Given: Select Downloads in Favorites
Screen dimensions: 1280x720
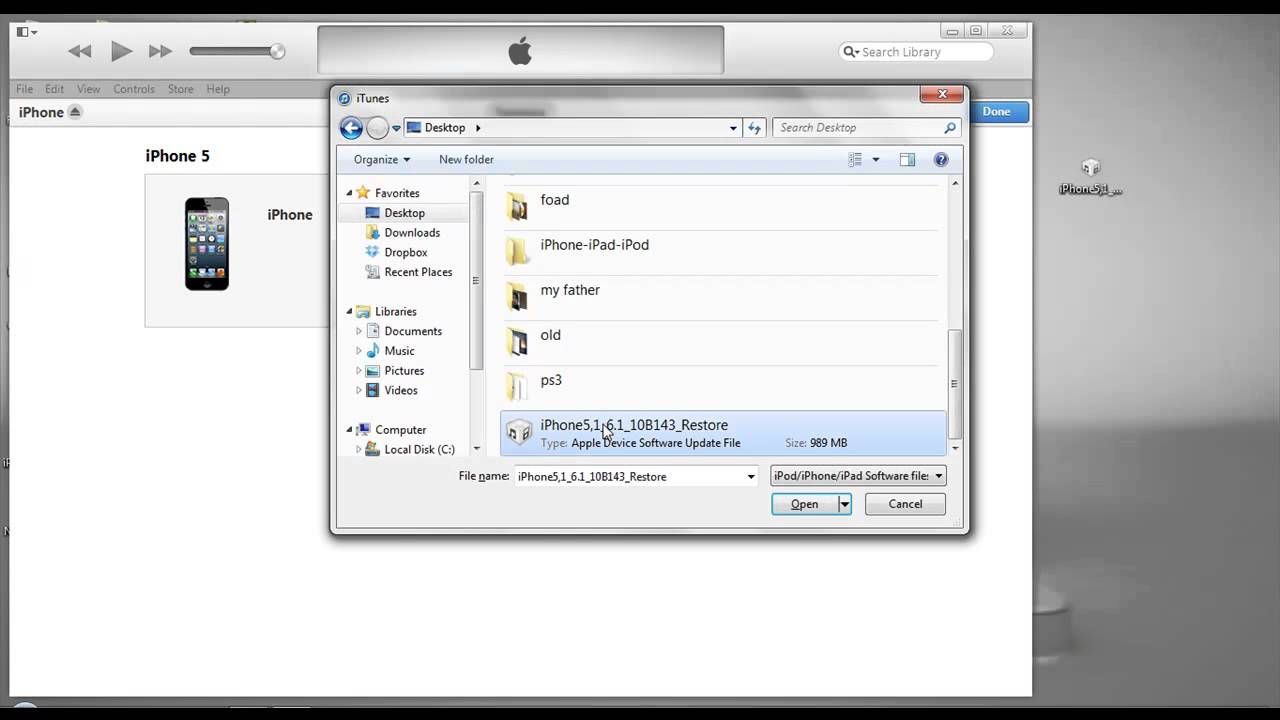Looking at the screenshot, I should click(x=412, y=233).
